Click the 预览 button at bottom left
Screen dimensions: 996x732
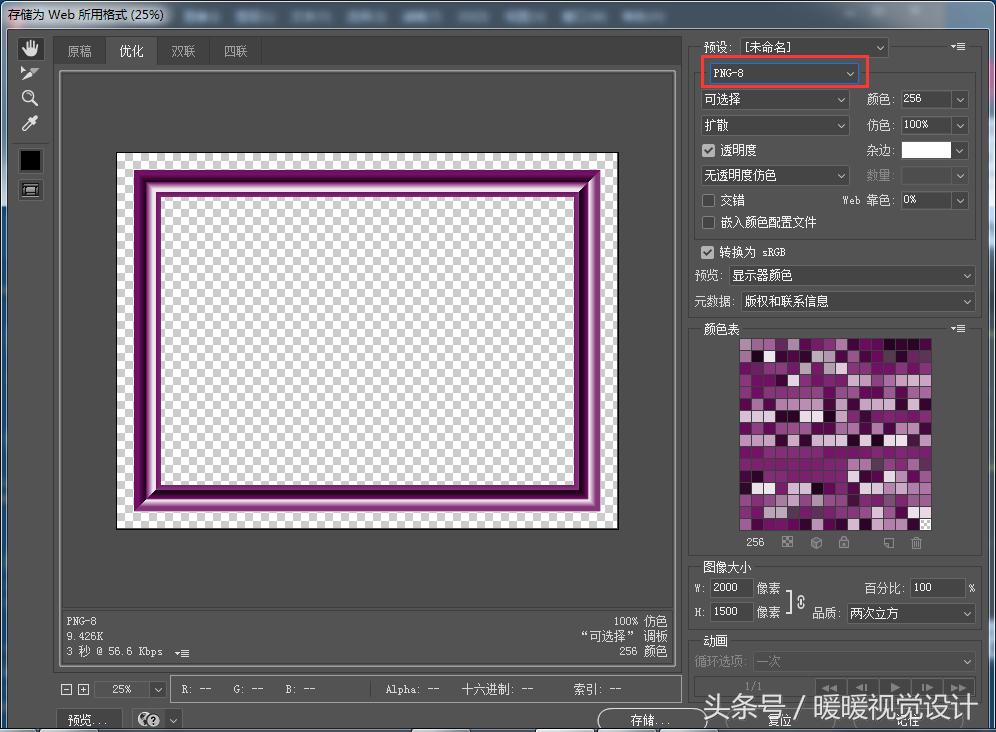tap(89, 719)
